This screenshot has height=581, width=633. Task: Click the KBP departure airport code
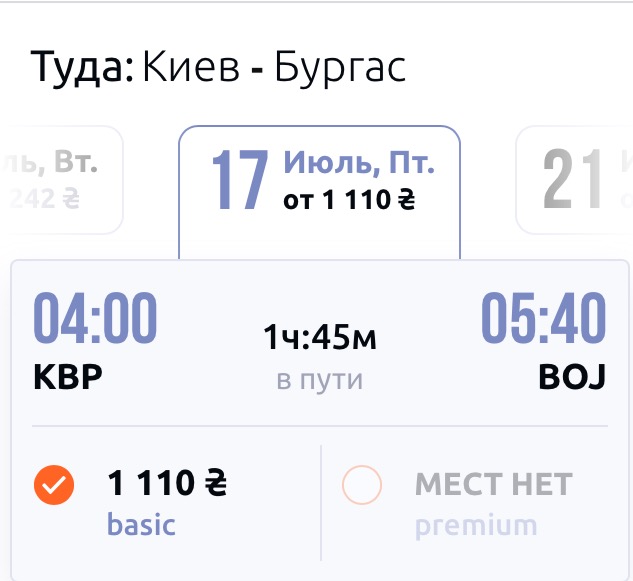point(68,379)
